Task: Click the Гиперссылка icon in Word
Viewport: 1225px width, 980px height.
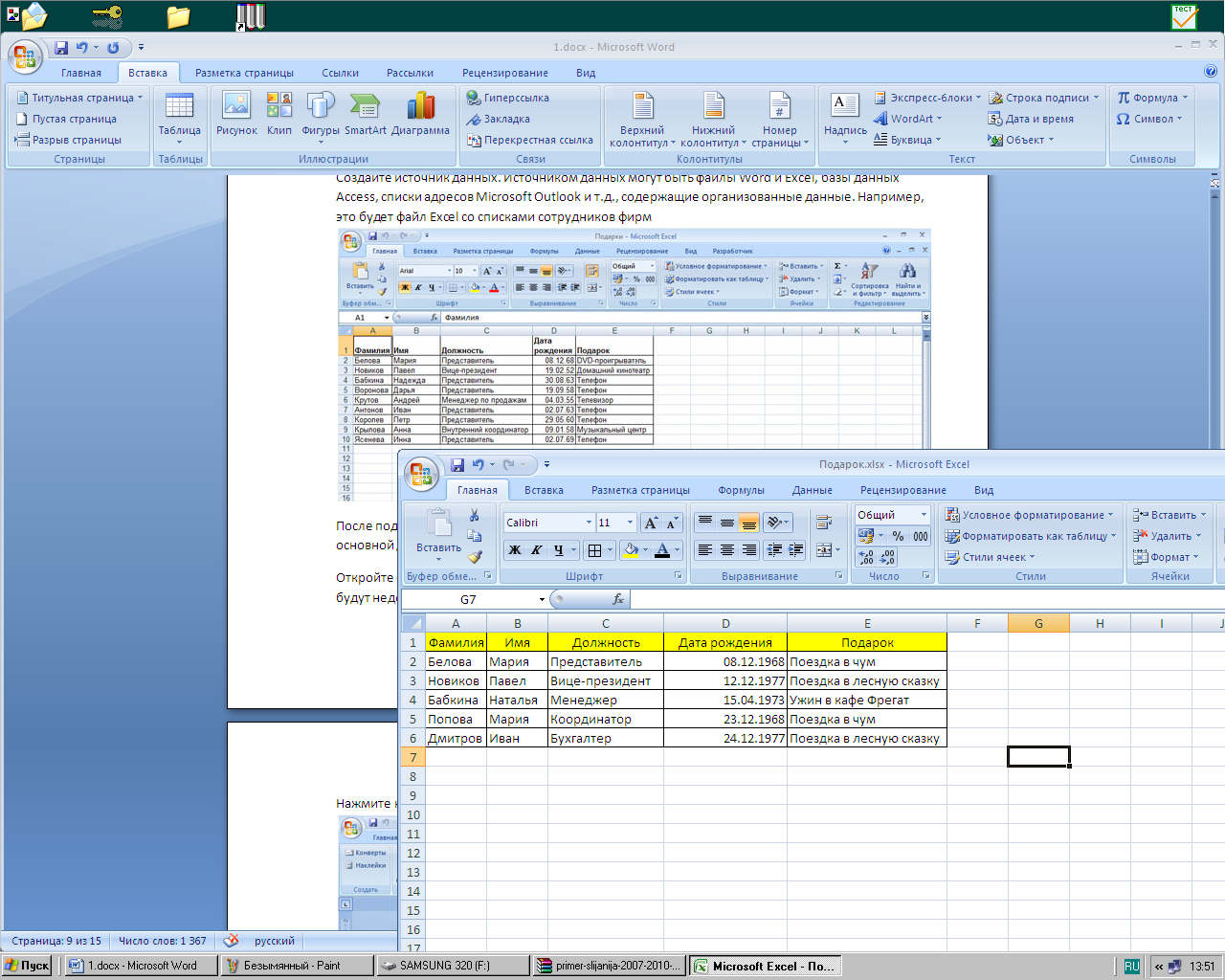Action: point(507,98)
